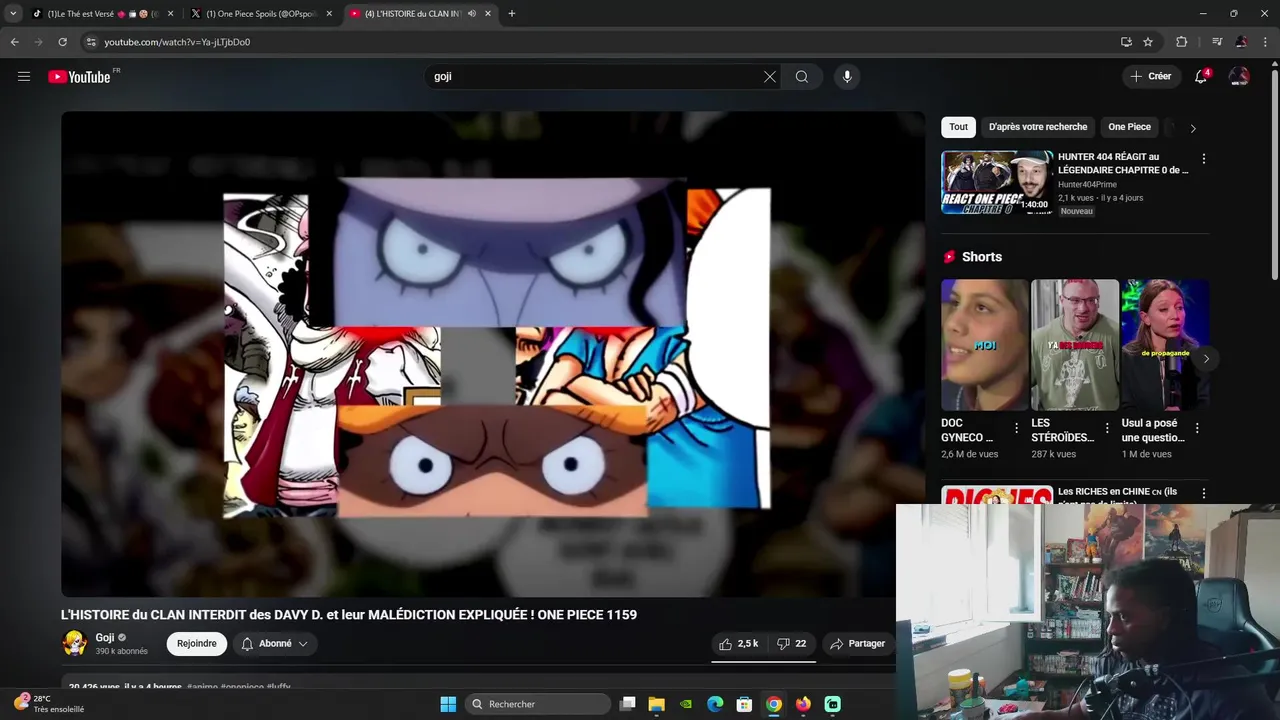This screenshot has width=1280, height=720.
Task: Click the taskbar Rechercher search box
Action: 538,704
